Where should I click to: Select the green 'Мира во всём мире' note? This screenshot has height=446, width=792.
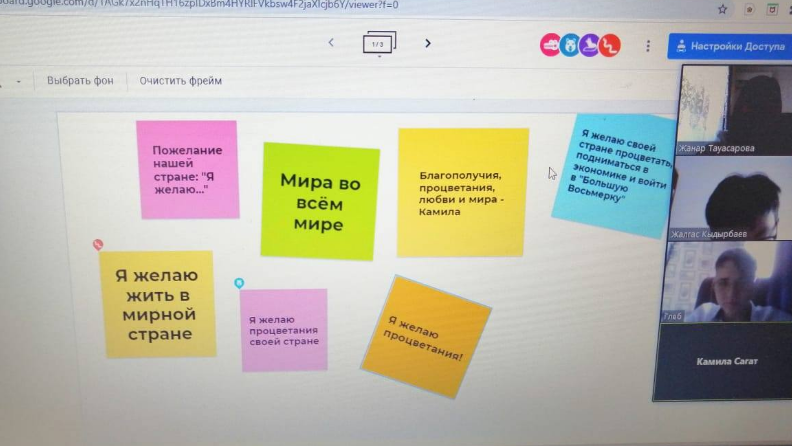click(320, 201)
